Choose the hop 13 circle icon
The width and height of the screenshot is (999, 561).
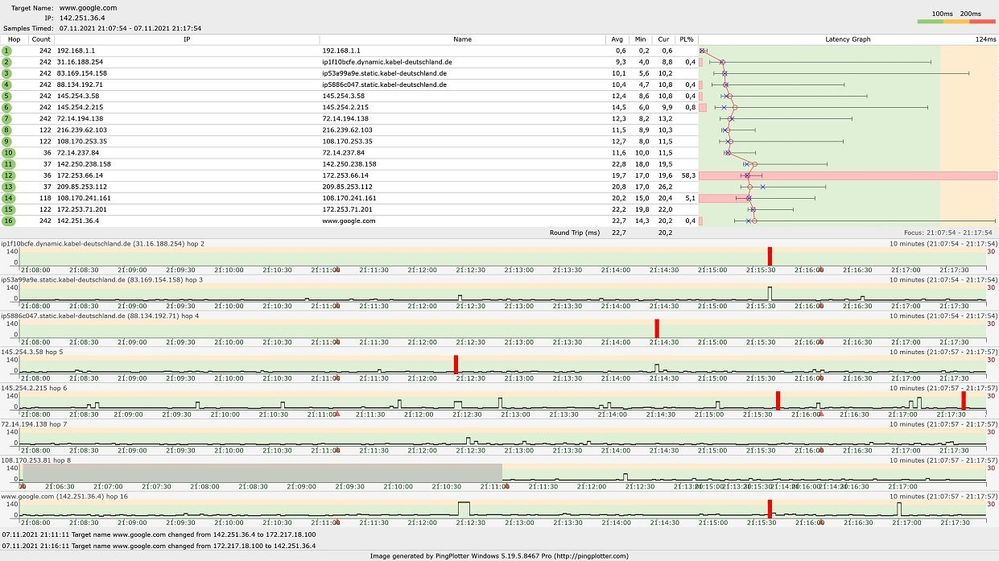click(x=8, y=187)
